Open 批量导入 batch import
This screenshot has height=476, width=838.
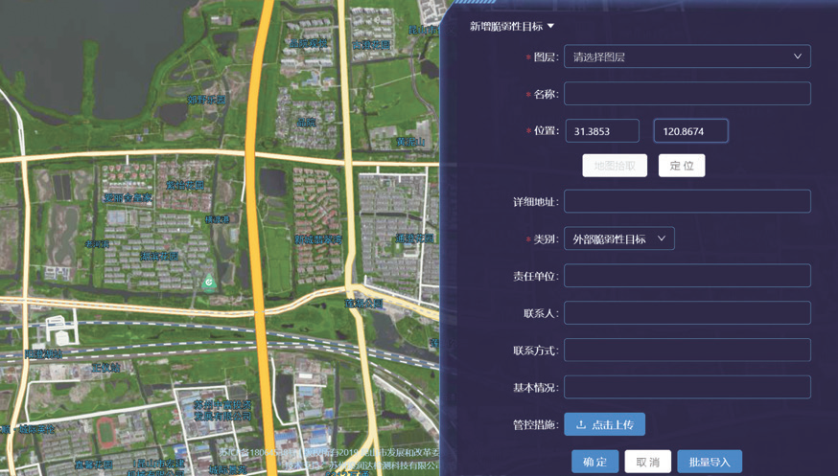(709, 461)
